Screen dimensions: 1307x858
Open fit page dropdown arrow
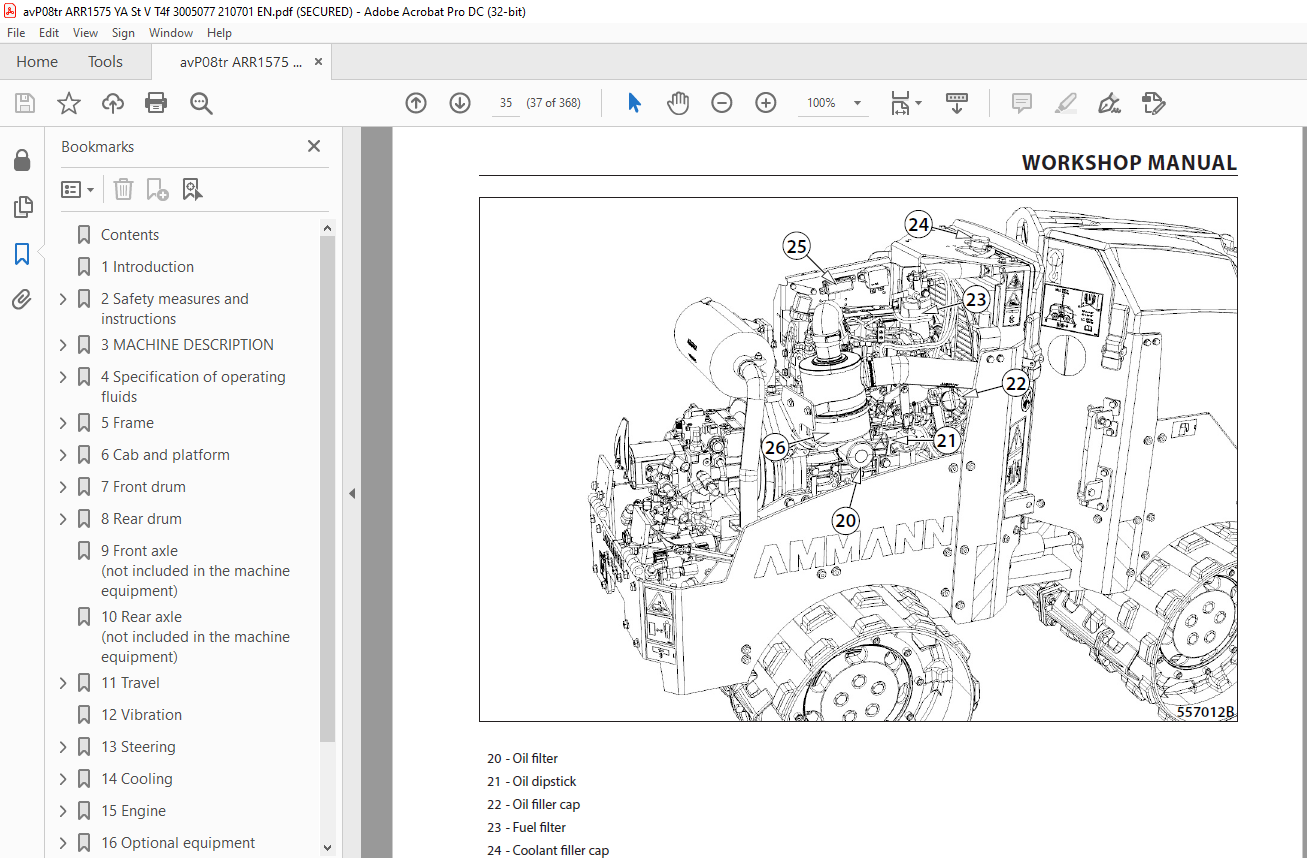point(918,103)
